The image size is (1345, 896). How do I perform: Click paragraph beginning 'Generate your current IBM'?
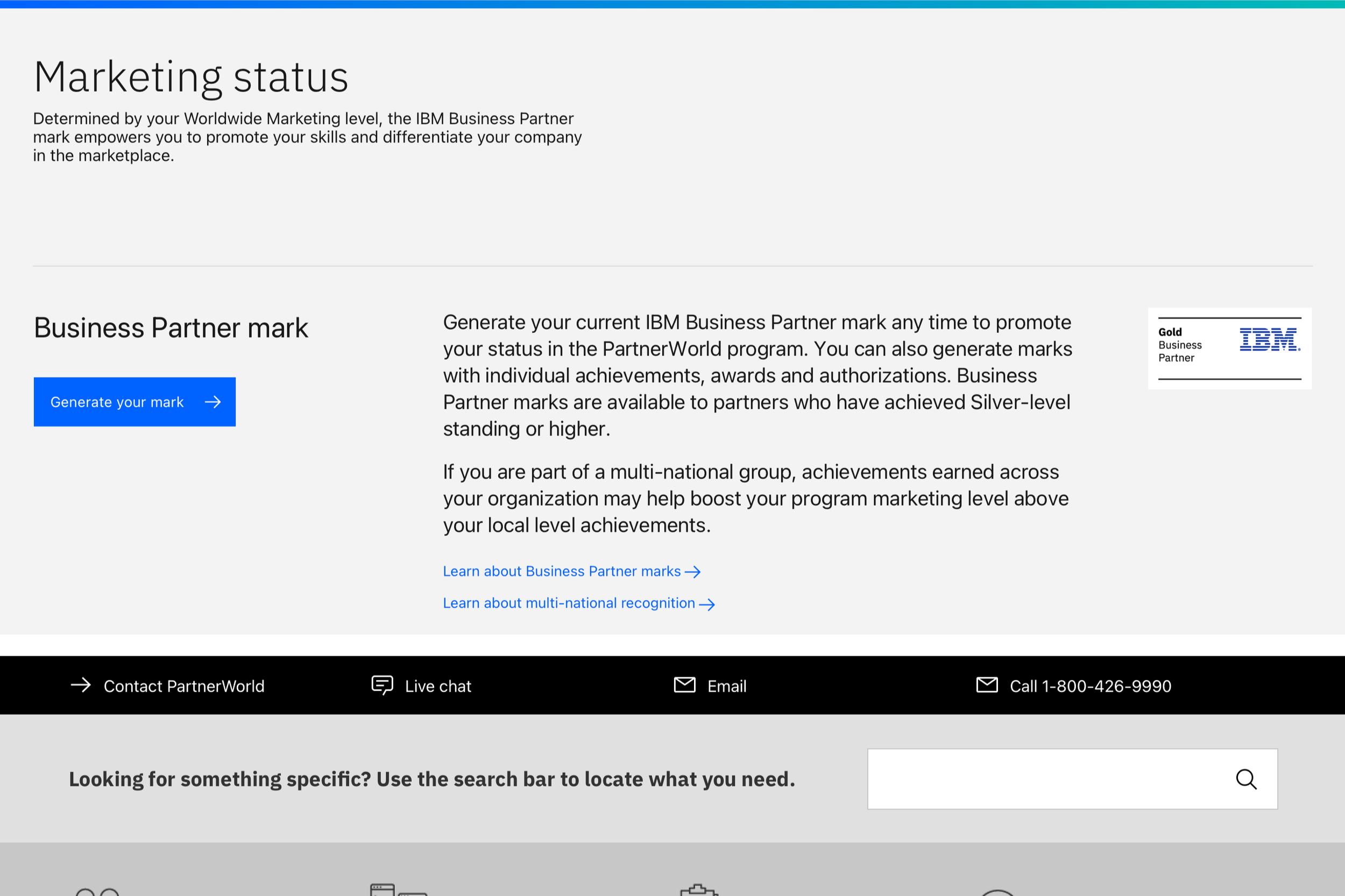point(758,375)
